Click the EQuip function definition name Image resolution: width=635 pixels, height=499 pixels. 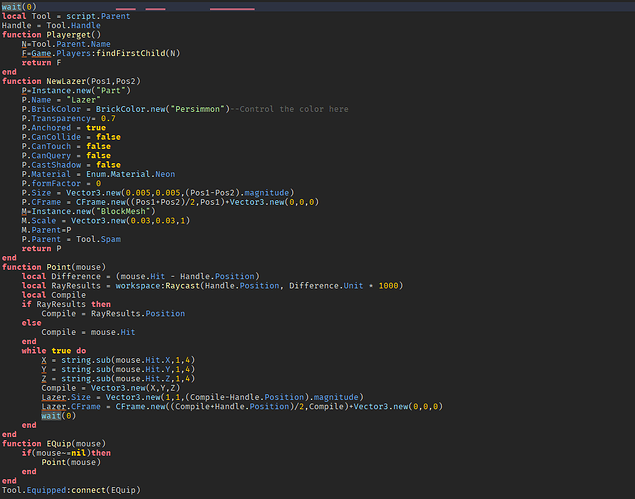58,444
